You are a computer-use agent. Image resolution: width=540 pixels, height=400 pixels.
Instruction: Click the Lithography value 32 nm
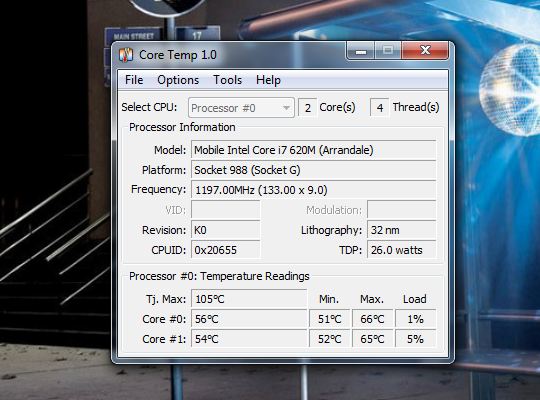[402, 230]
